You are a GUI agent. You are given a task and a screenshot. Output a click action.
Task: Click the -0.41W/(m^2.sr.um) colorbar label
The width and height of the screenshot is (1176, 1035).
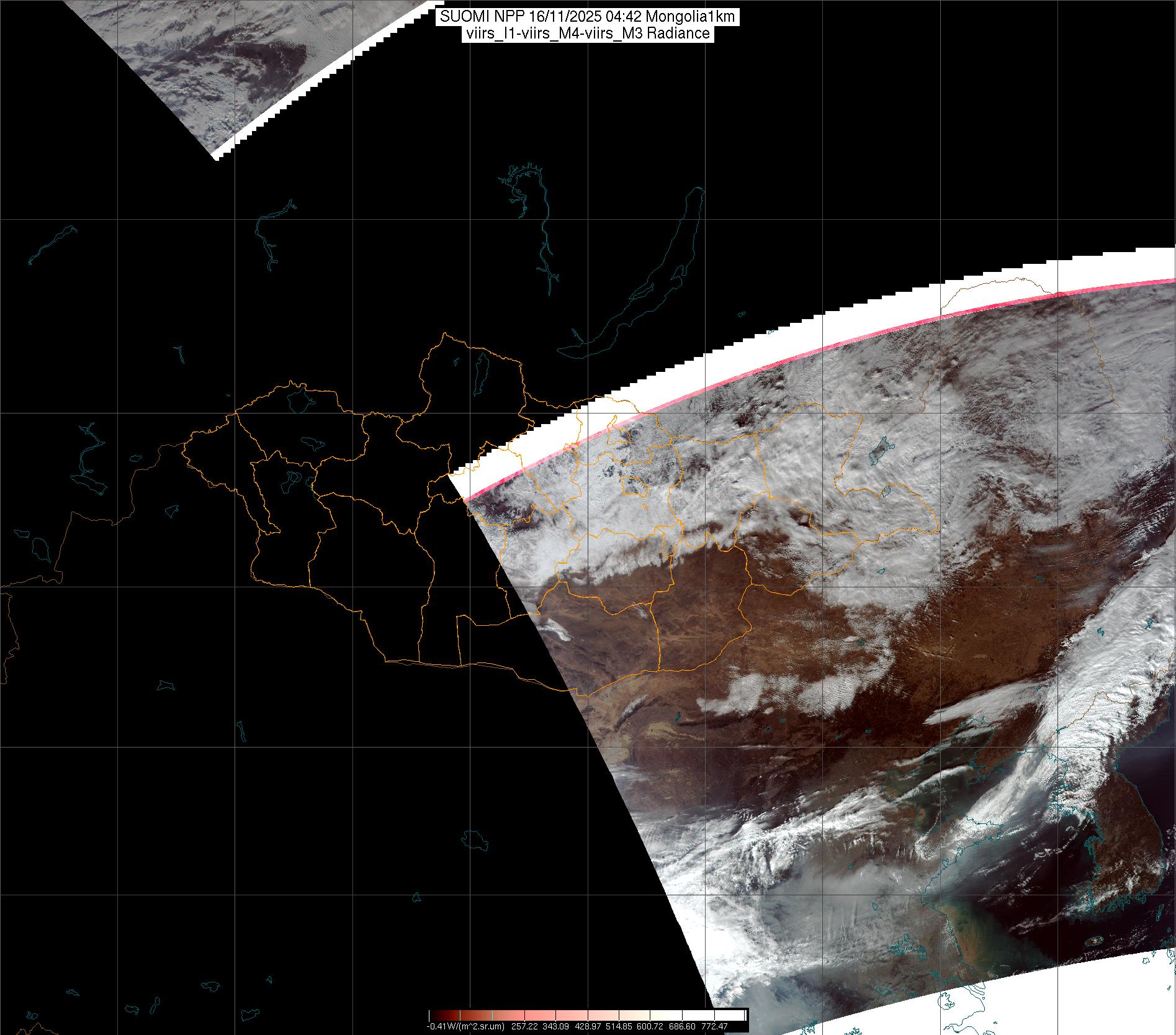465,1026
